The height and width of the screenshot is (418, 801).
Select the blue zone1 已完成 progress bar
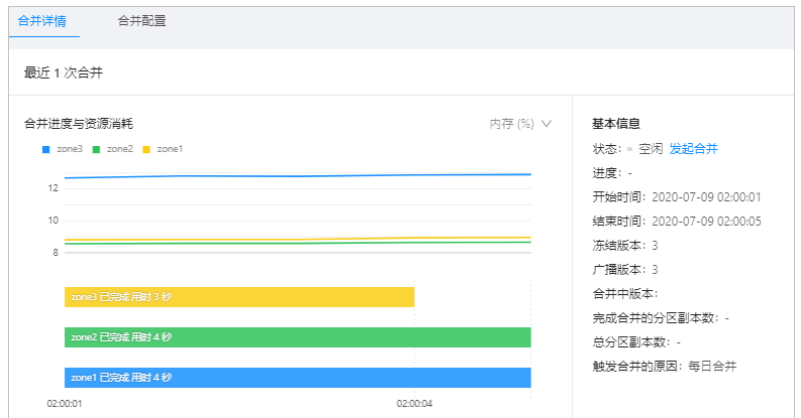click(x=297, y=377)
